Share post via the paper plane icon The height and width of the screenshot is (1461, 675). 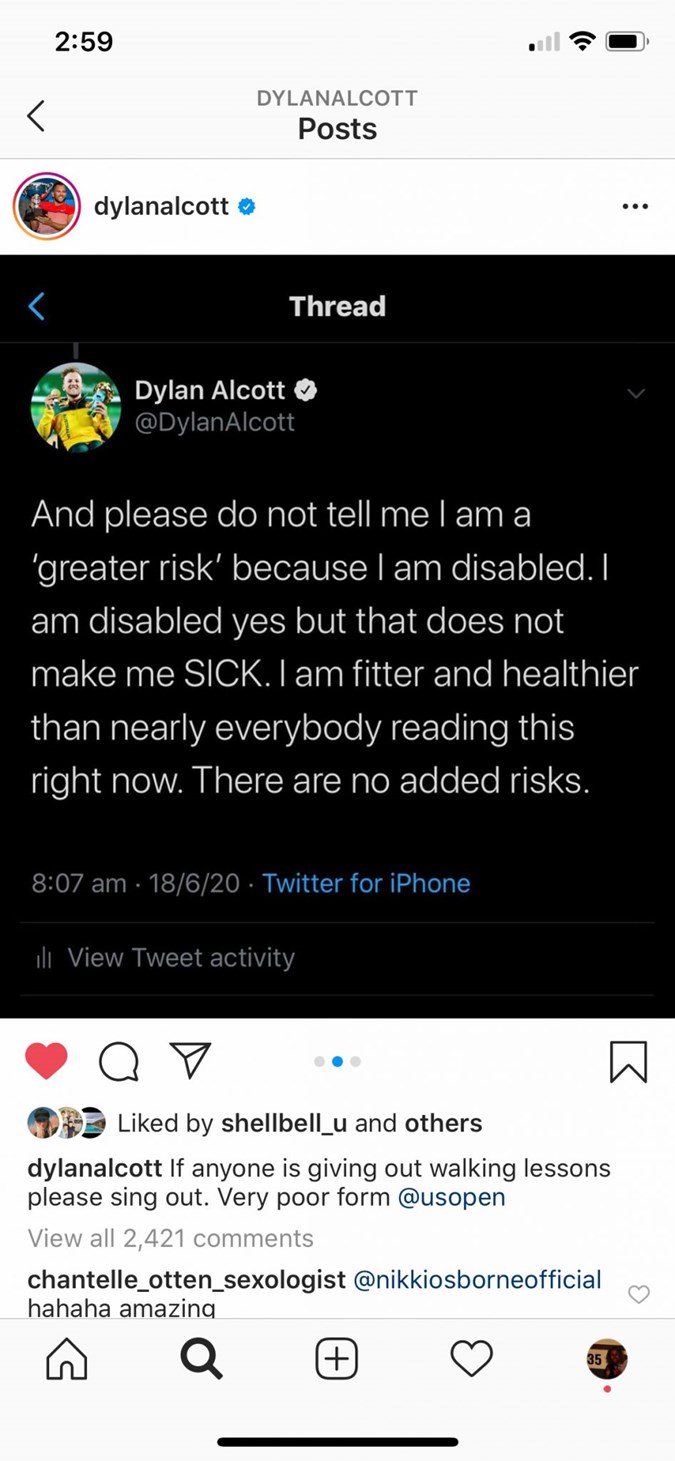point(190,1060)
